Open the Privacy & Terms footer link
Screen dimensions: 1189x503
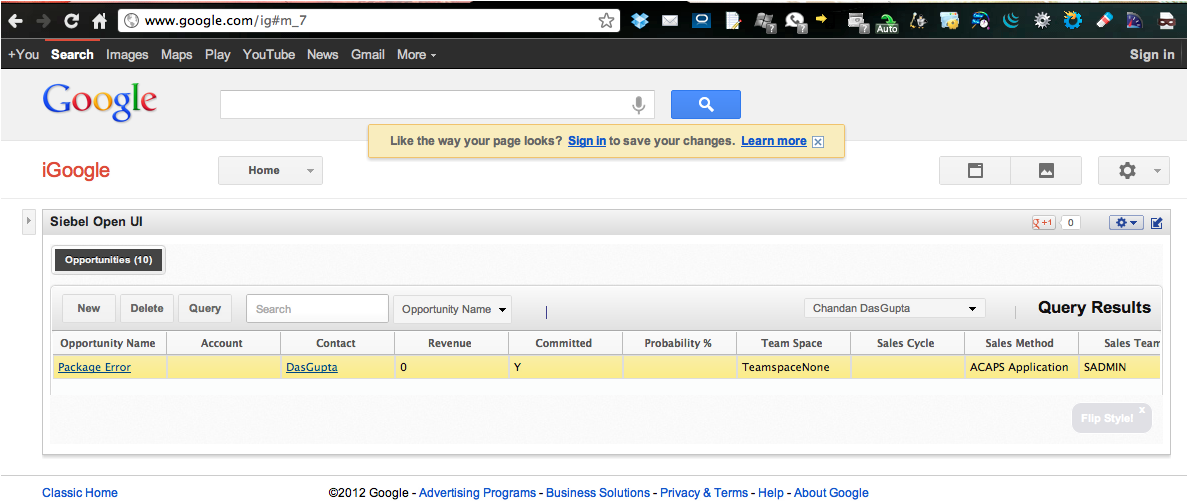pyautogui.click(x=704, y=492)
